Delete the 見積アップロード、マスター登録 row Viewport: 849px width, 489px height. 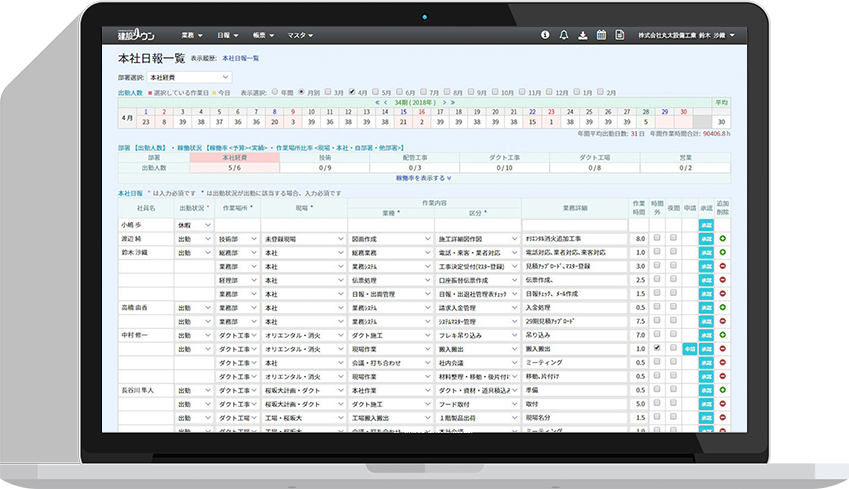coord(722,266)
